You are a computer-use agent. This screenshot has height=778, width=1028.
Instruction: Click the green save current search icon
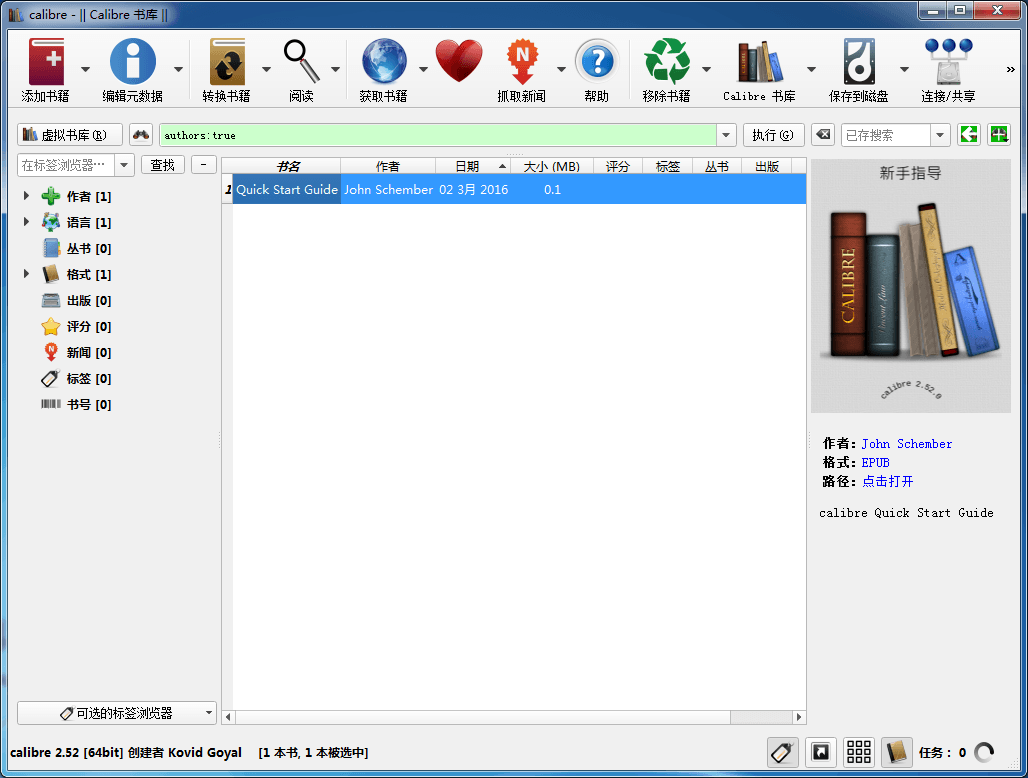pyautogui.click(x=999, y=135)
